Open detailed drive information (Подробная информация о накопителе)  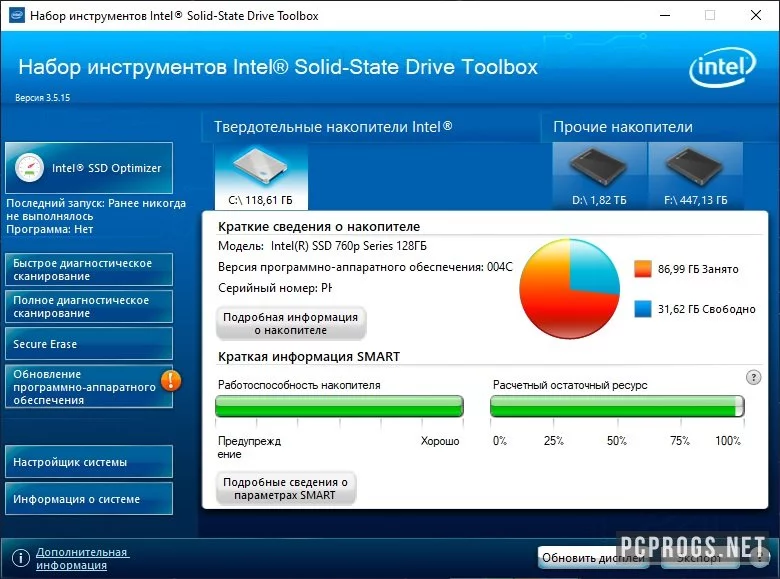coord(291,323)
